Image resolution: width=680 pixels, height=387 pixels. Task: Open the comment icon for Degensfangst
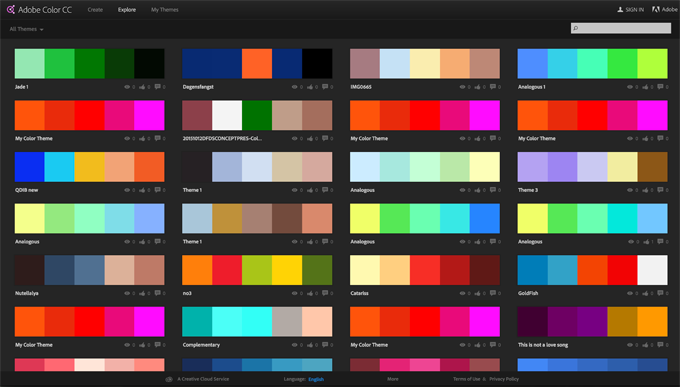pos(325,87)
